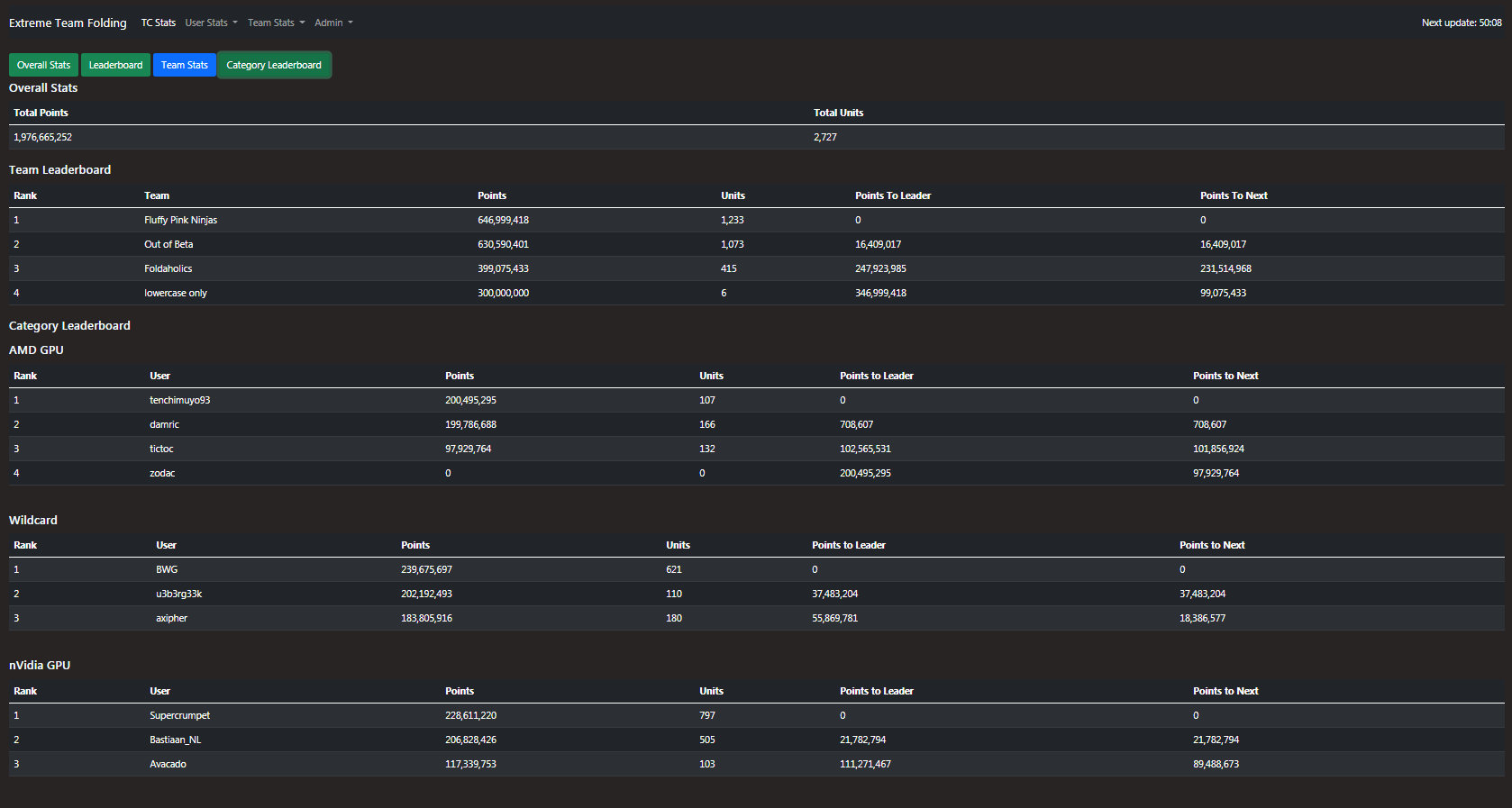Select points to next 231,514,968
This screenshot has width=1512, height=808.
click(x=1225, y=268)
